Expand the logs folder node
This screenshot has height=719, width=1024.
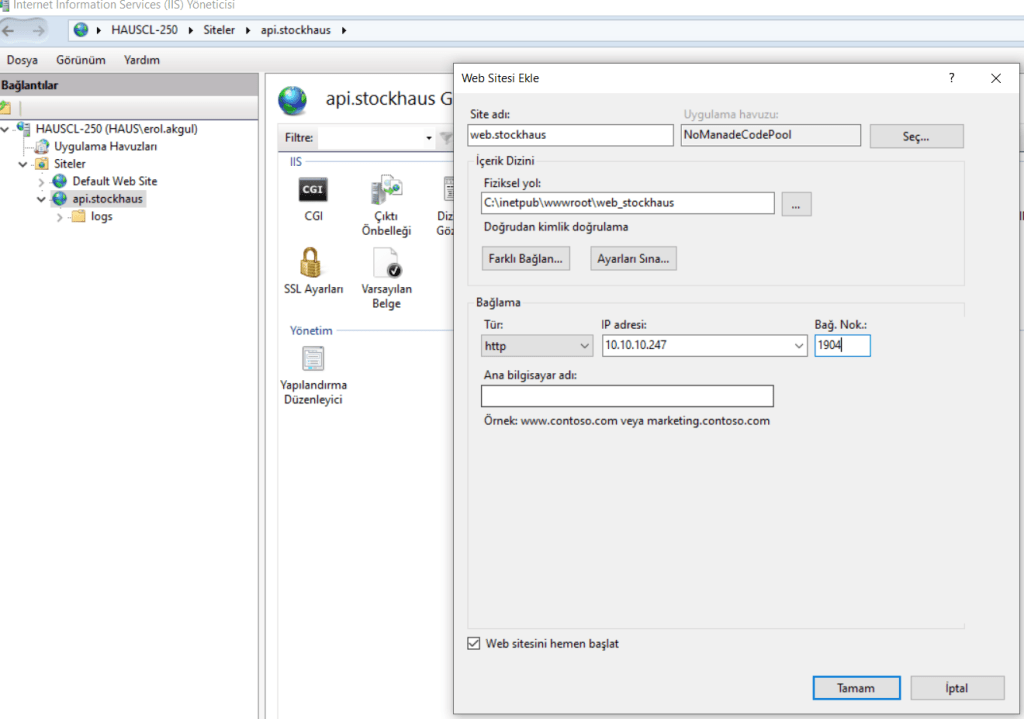click(60, 217)
